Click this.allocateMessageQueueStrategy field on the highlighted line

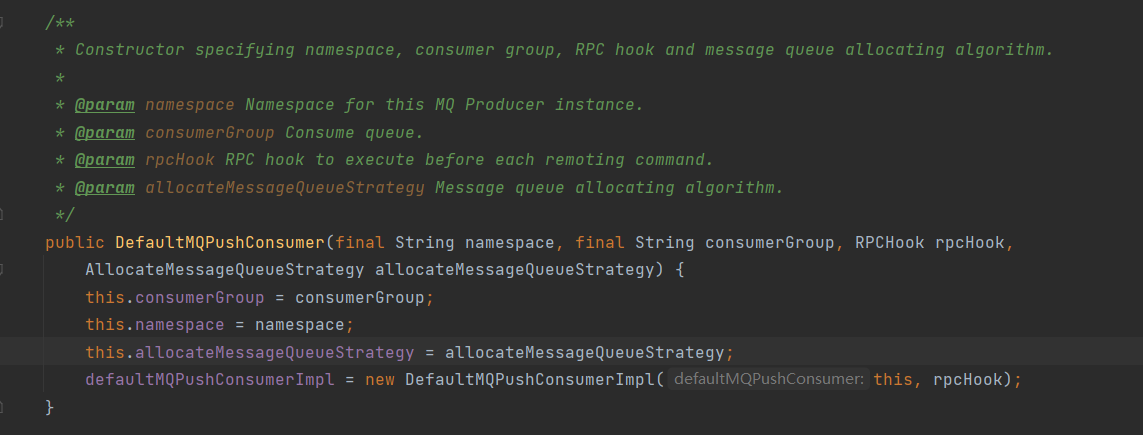point(274,352)
